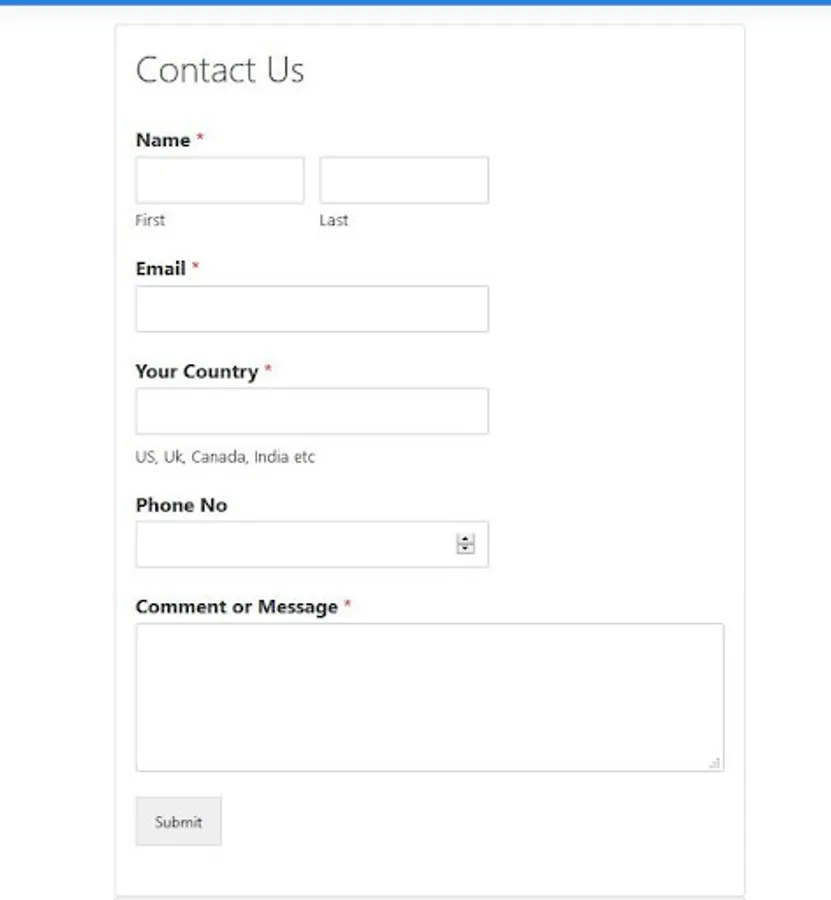Click the Comment or Message textarea

[430, 697]
